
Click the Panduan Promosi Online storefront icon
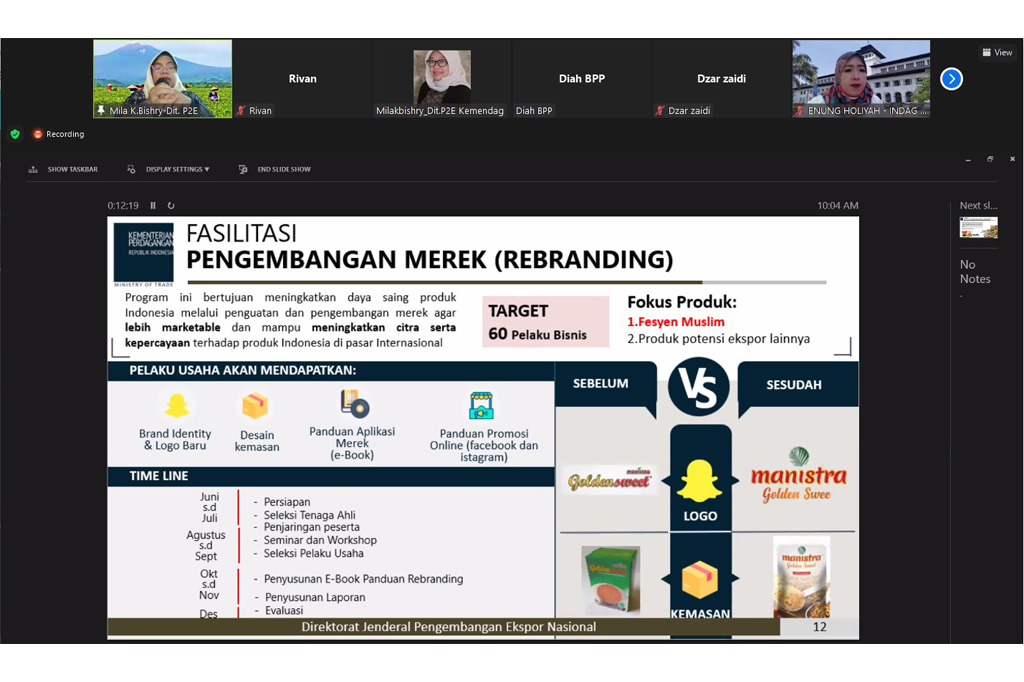[481, 406]
